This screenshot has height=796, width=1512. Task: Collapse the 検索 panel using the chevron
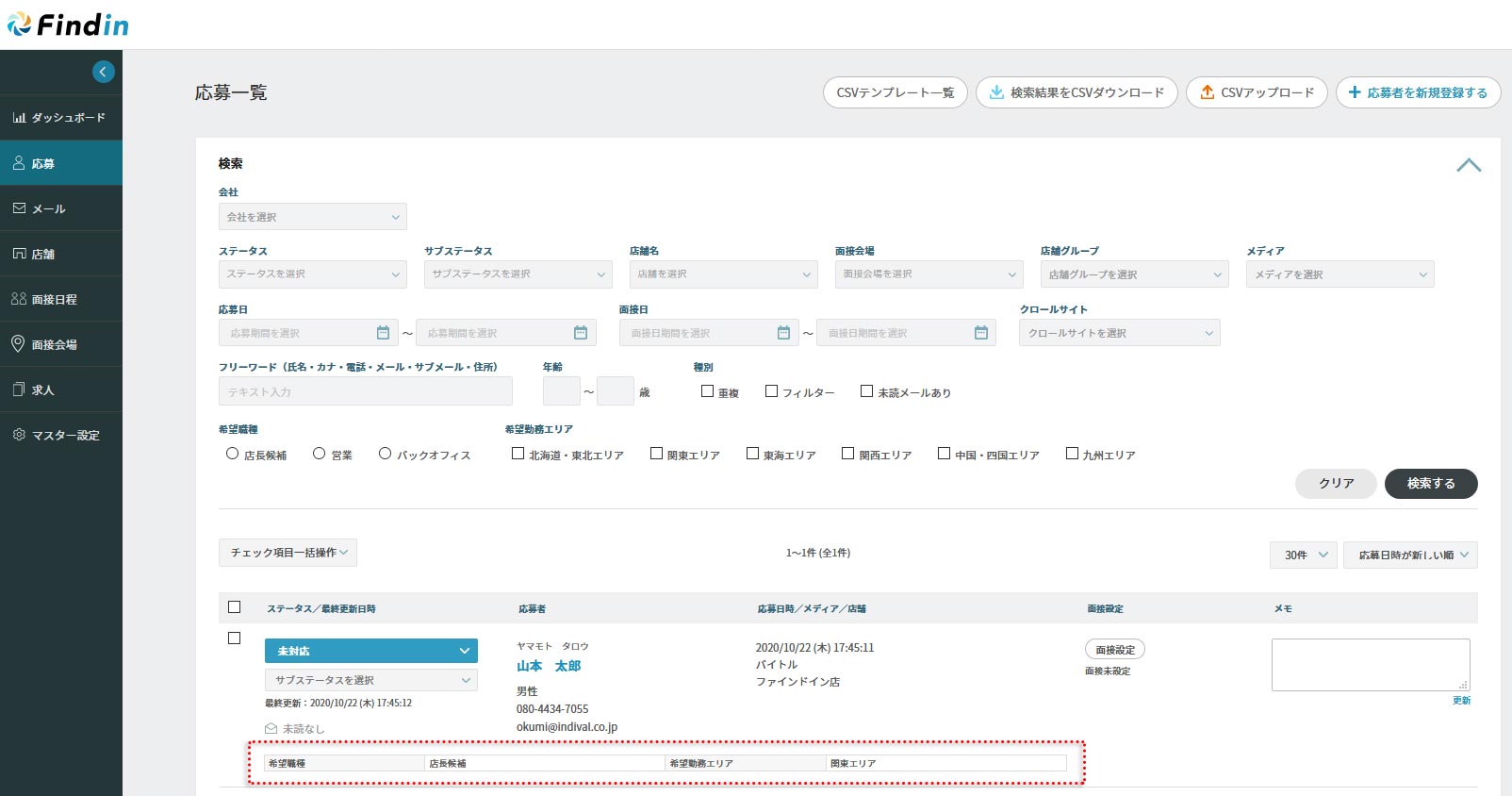(1468, 165)
